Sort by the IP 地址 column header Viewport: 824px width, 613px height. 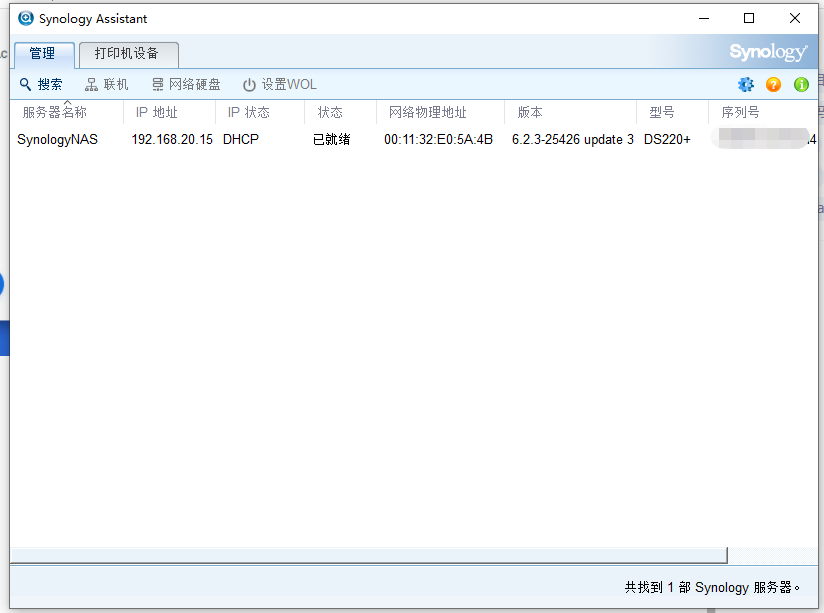pos(169,113)
